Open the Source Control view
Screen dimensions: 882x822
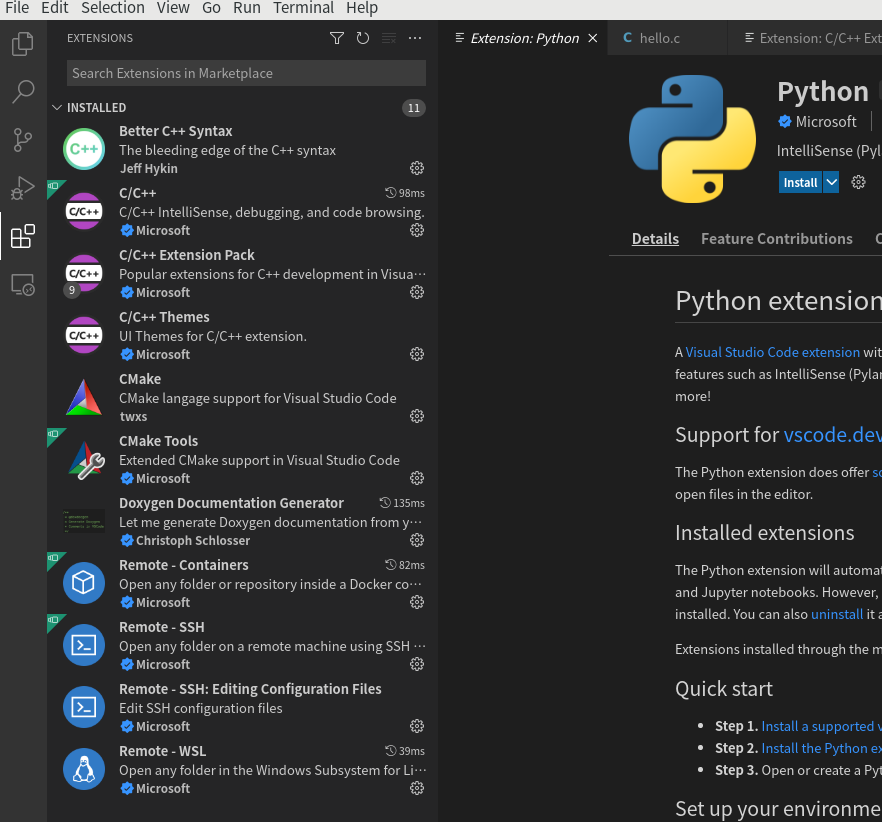23,140
